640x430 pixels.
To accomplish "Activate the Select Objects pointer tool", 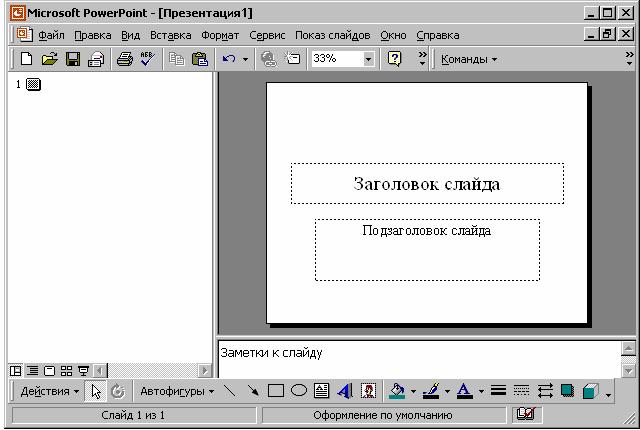I will click(96, 391).
